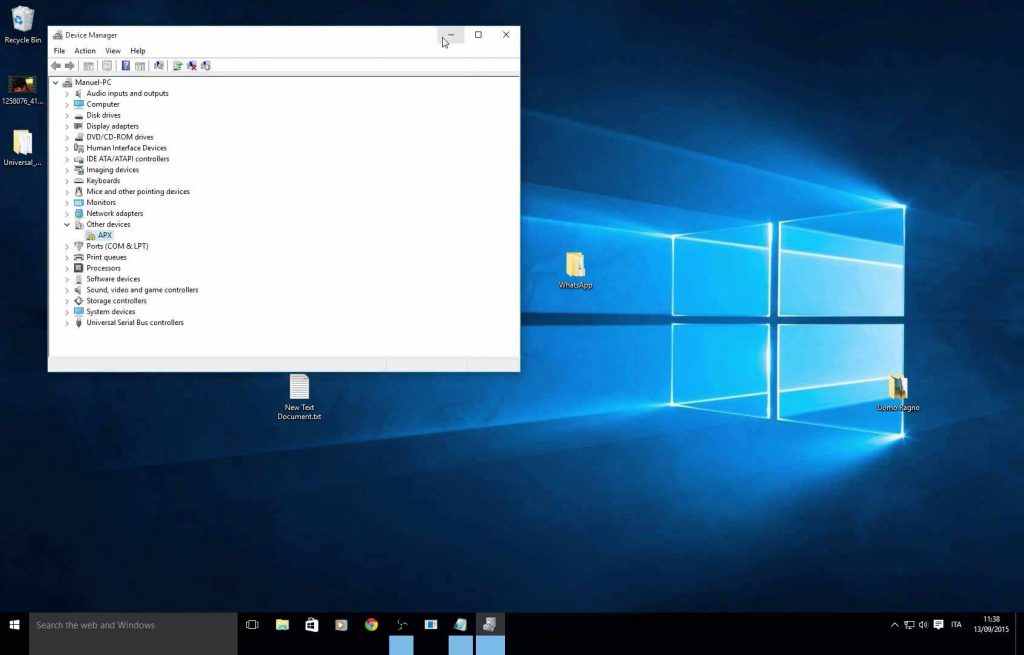
Task: Select the Universal_ folder on desktop
Action: coord(22,148)
